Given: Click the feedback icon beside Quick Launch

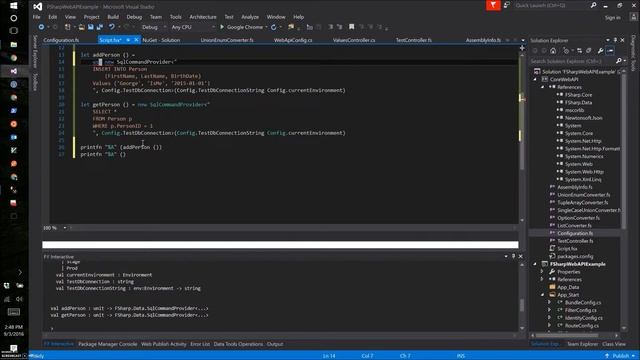Looking at the screenshot, I should tap(507, 5).
